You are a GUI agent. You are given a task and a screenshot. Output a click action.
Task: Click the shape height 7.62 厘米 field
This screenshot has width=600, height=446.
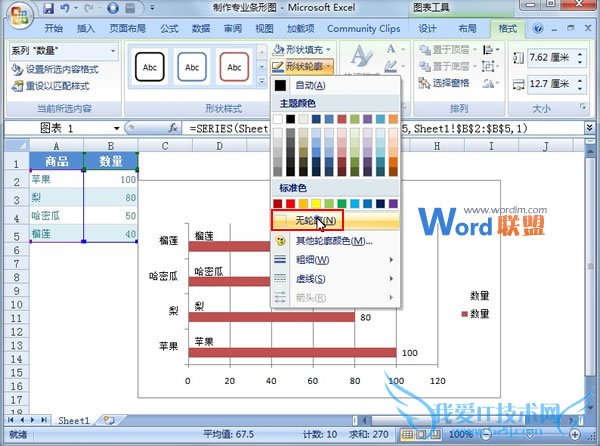[549, 58]
